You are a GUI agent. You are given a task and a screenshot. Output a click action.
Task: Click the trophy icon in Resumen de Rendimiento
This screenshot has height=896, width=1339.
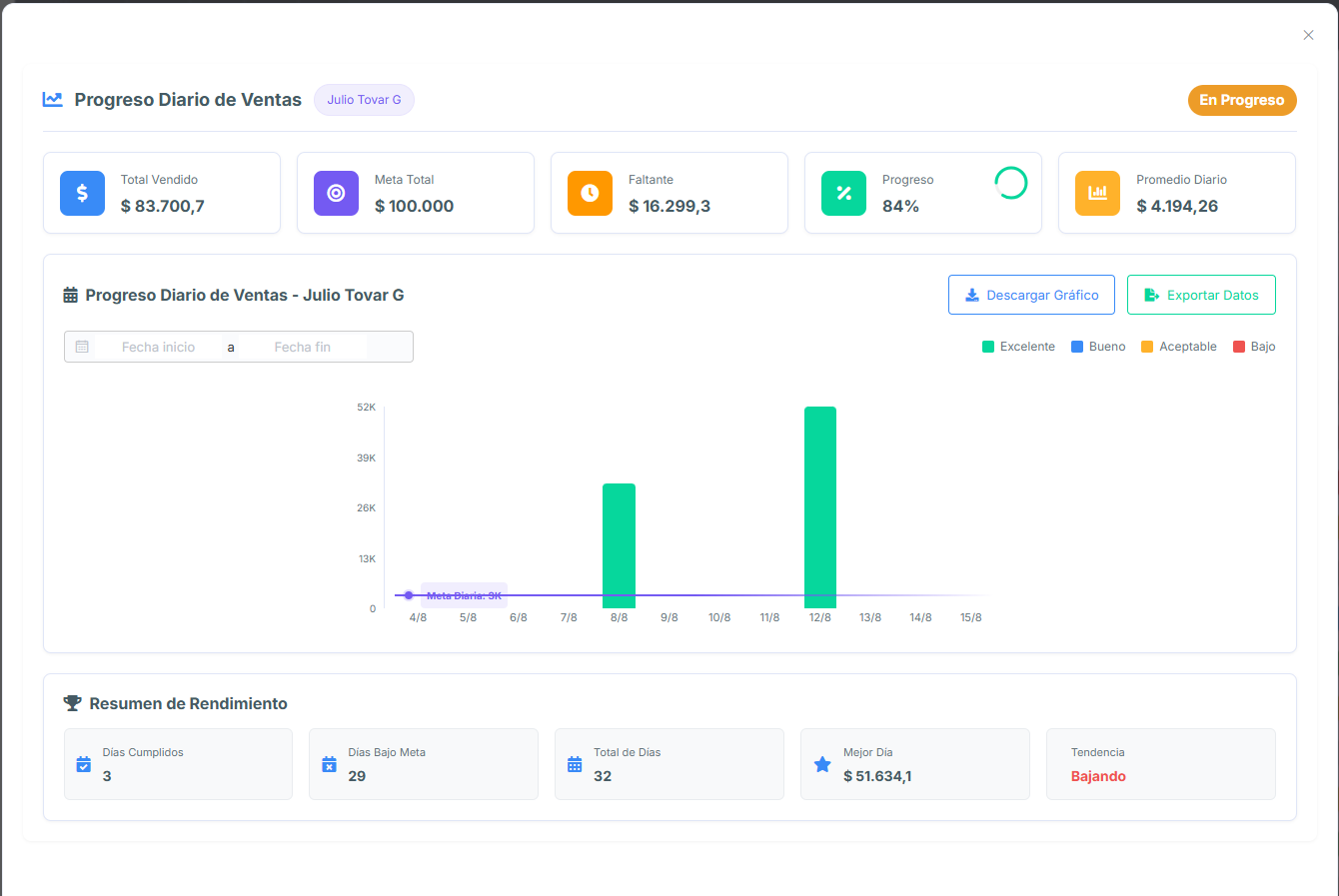point(72,703)
